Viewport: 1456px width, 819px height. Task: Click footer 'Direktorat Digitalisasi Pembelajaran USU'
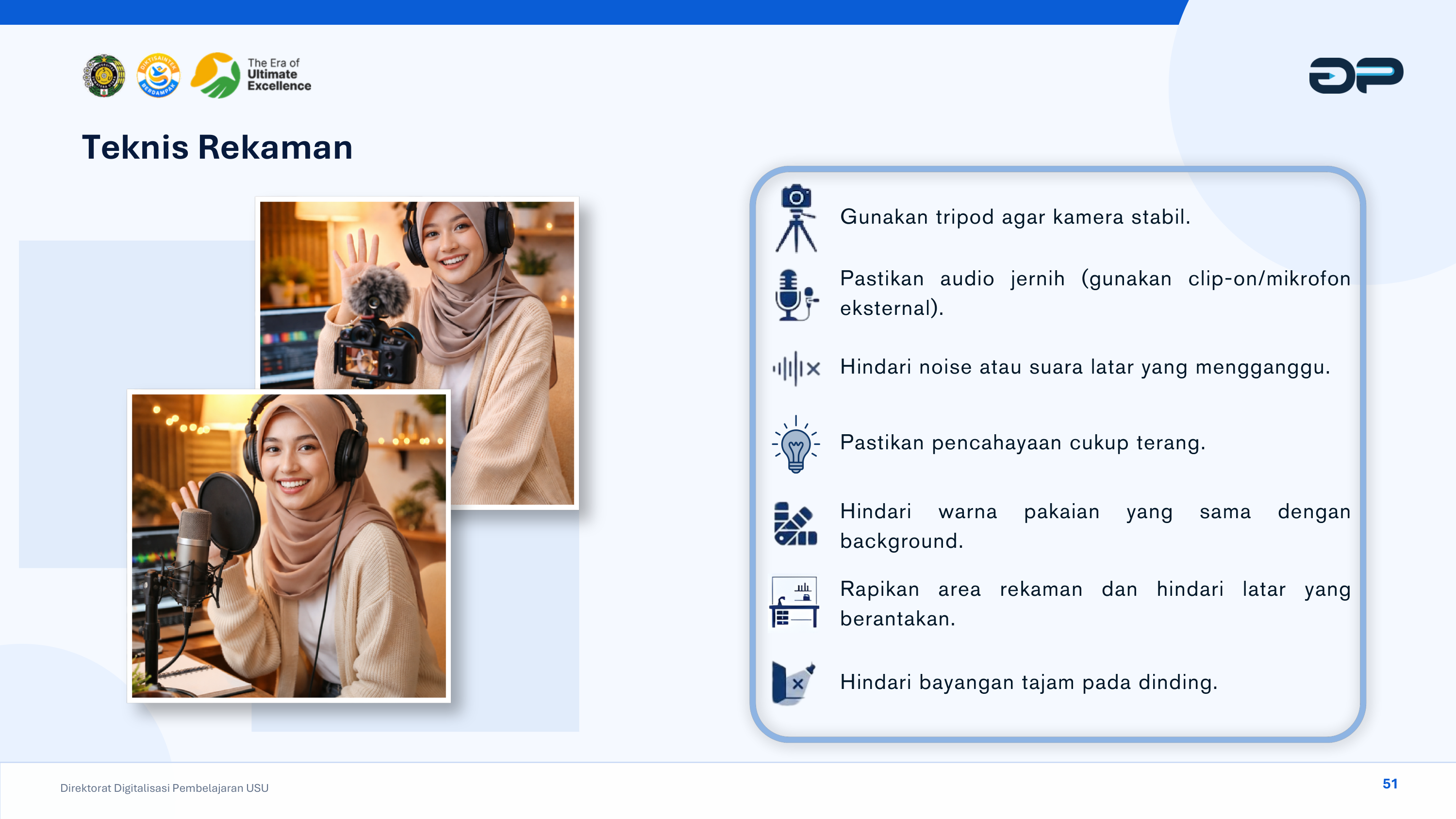point(165,788)
